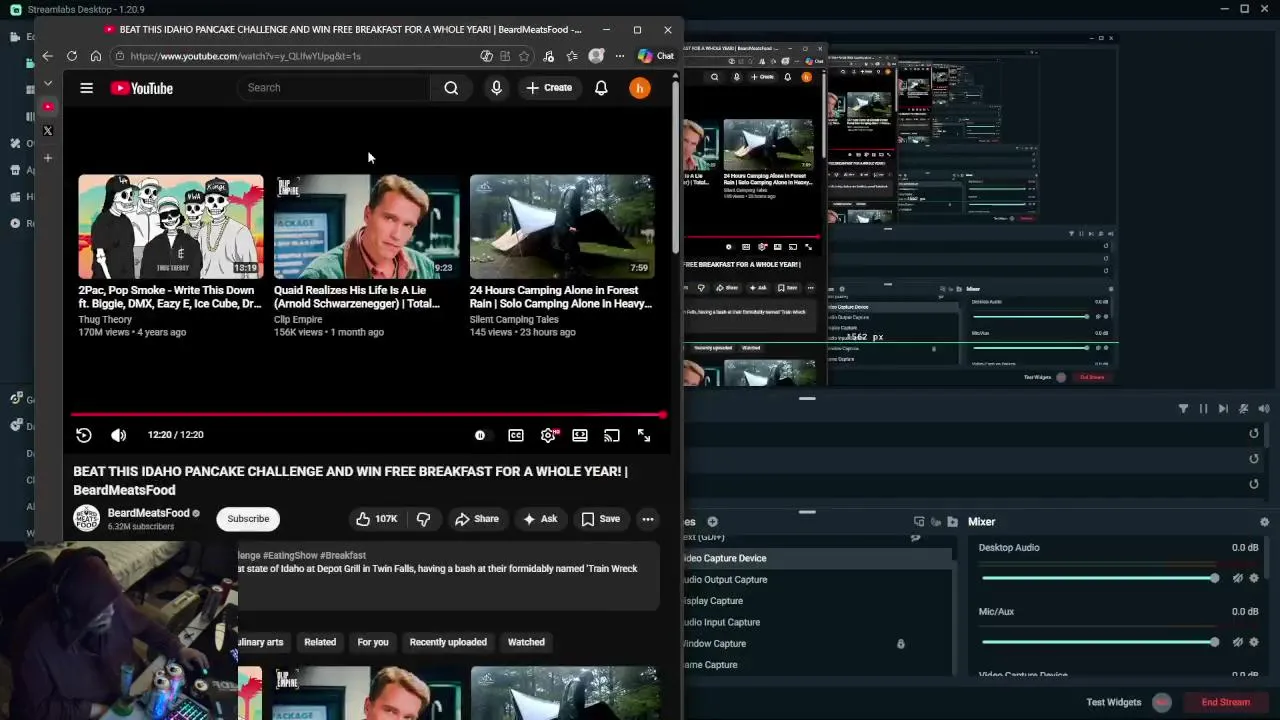This screenshot has height=720, width=1280.
Task: Open Desktop Audio source settings gear
Action: pos(1254,578)
